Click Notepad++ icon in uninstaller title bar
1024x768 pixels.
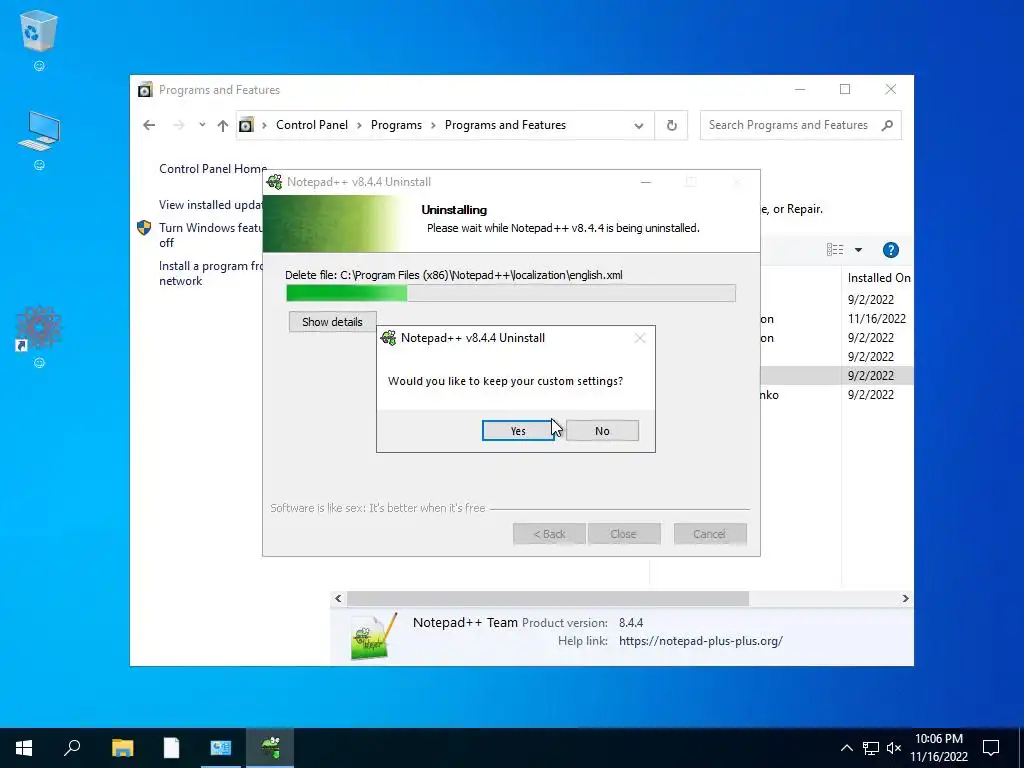275,182
